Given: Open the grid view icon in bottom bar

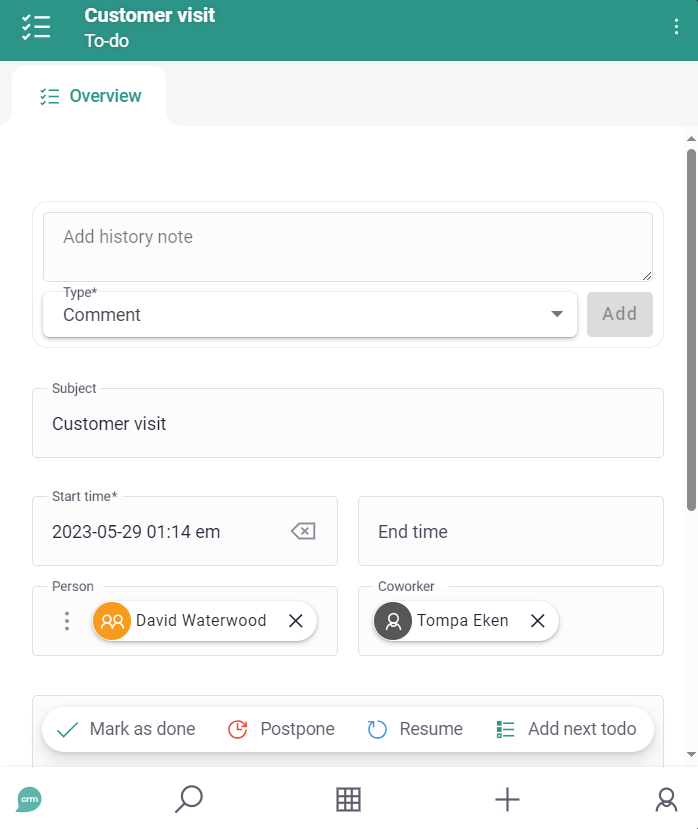Looking at the screenshot, I should pos(348,799).
